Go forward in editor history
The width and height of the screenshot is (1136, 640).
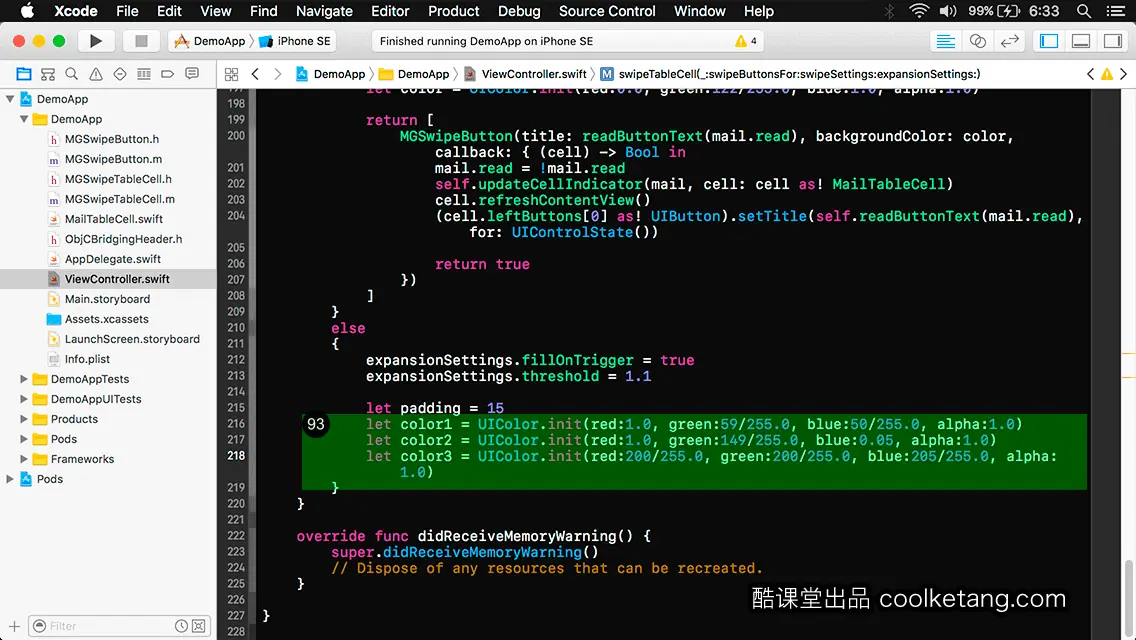277,74
